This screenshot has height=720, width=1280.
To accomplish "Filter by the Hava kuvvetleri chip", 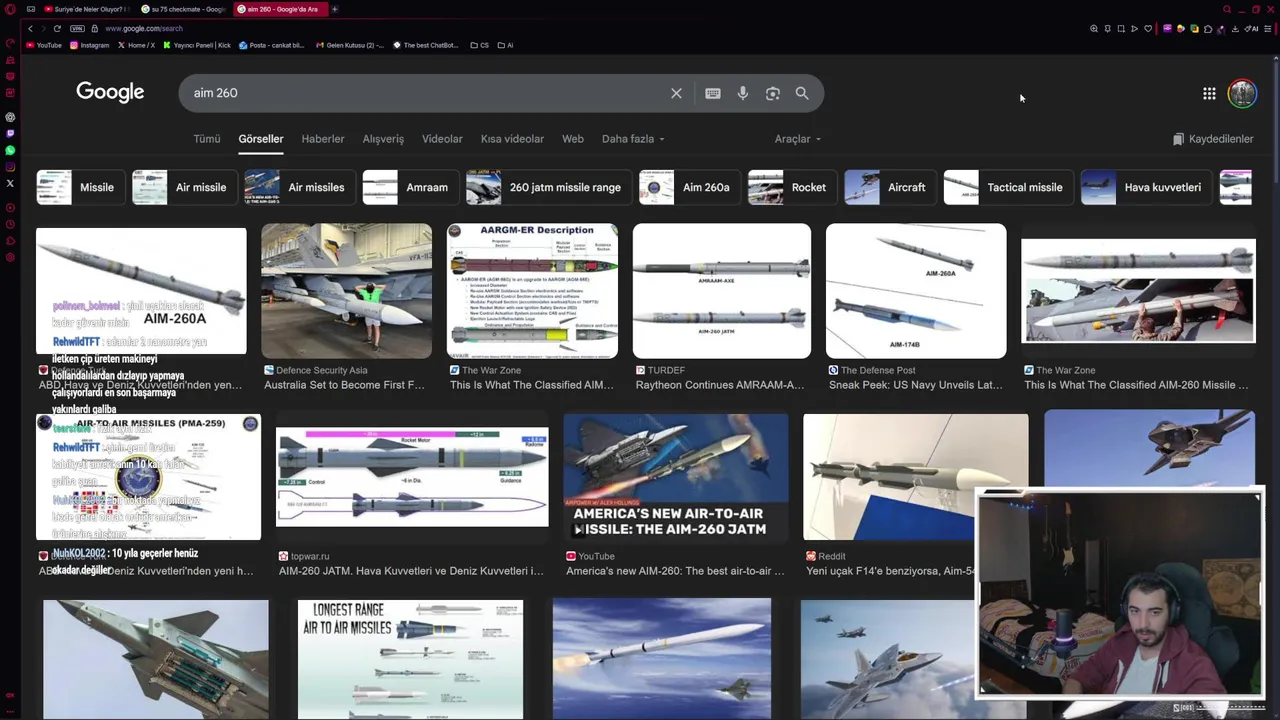I will (1145, 187).
